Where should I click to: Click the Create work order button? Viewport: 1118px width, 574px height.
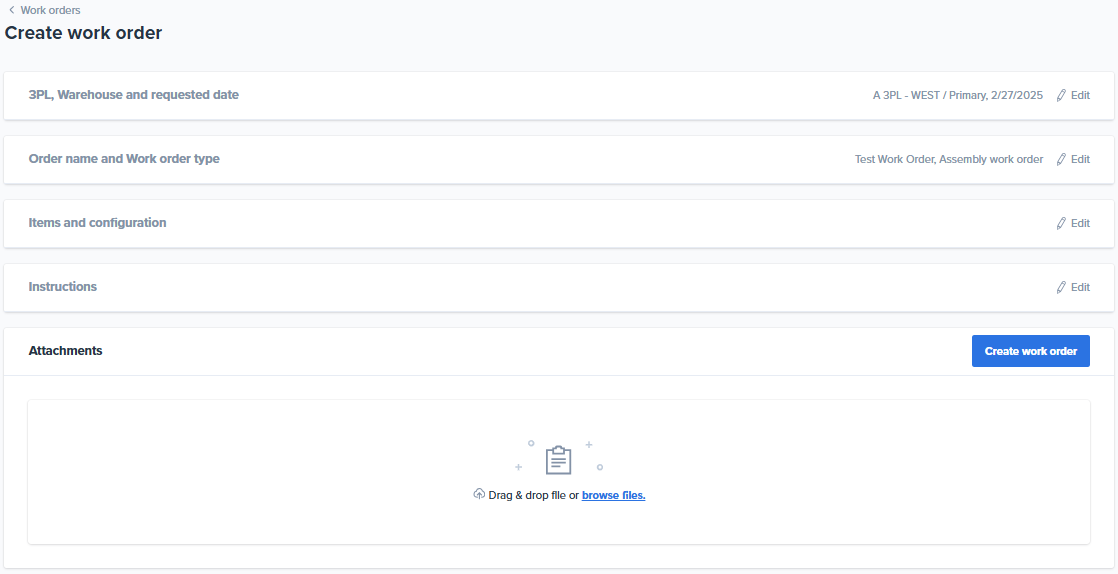[x=1030, y=351]
